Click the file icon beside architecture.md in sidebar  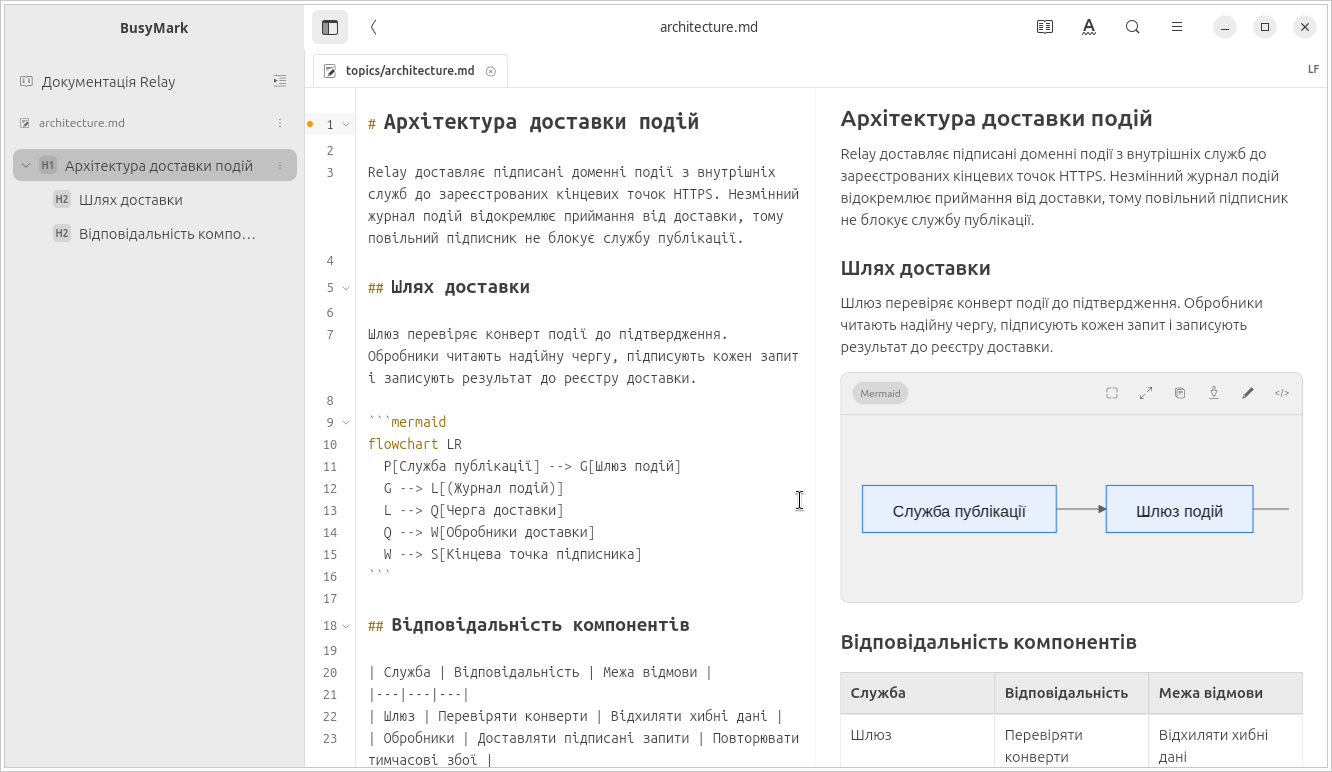(25, 123)
